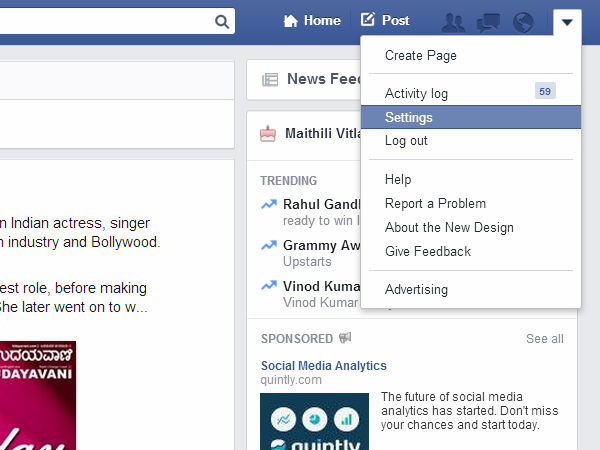
Task: Click the SPONSORED section heading
Action: point(297,339)
